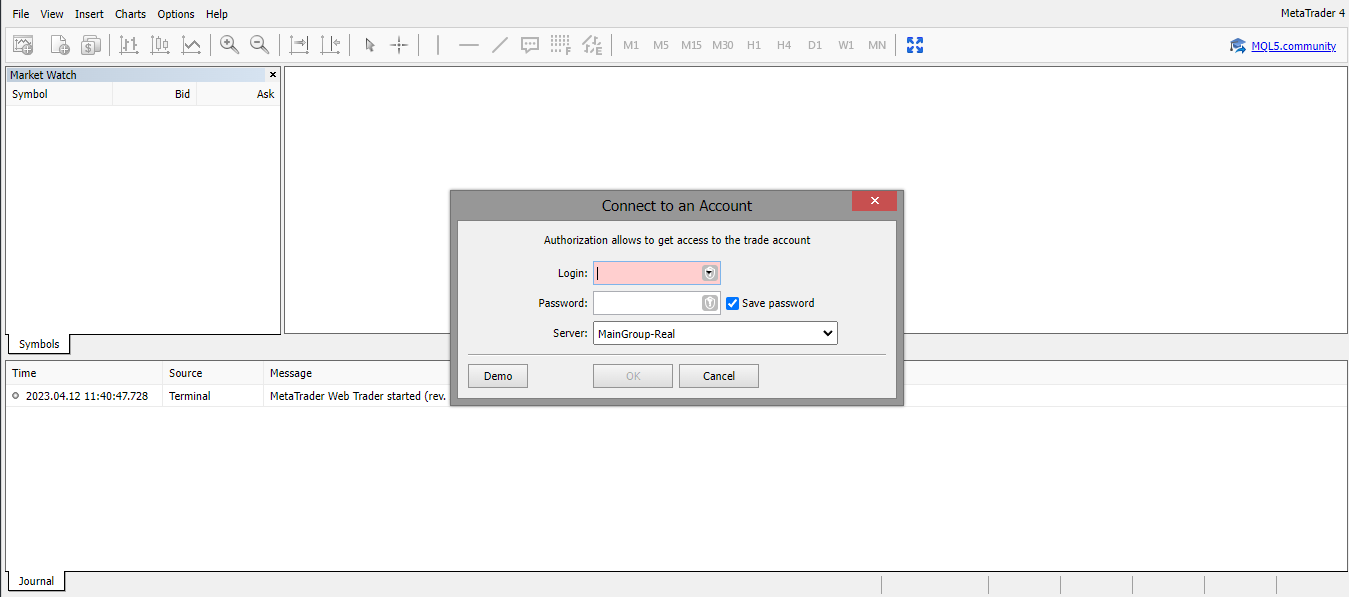Switch to Line Chart display
Viewport: 1349px width, 597px height.
(191, 45)
